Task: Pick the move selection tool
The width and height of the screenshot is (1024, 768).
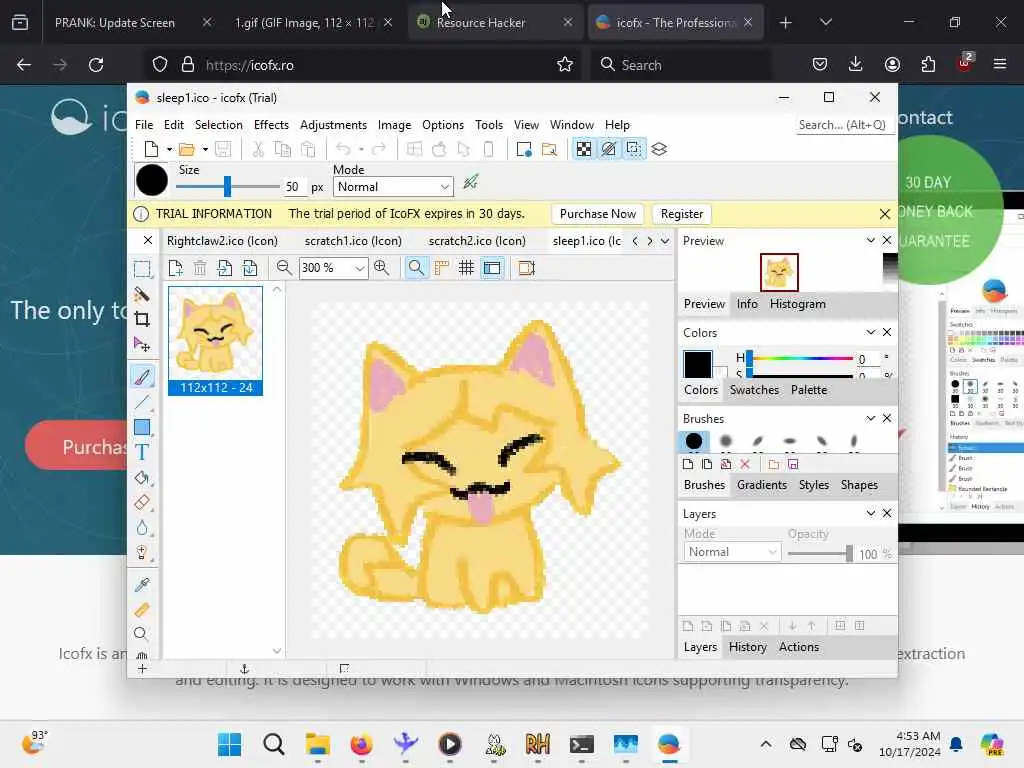Action: coord(142,344)
